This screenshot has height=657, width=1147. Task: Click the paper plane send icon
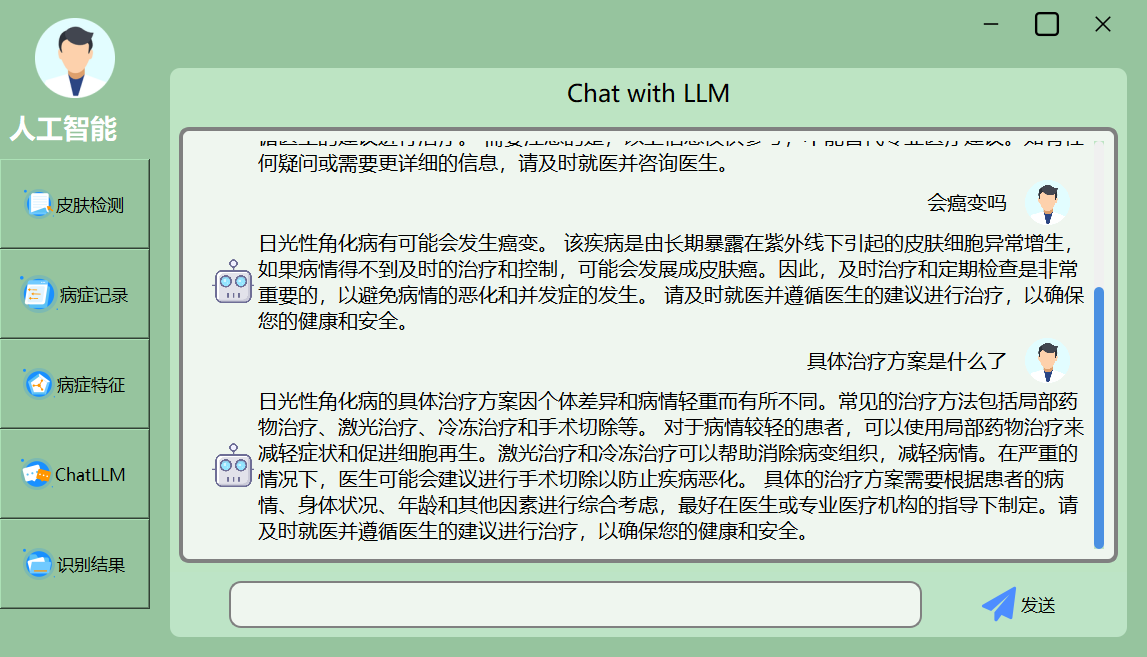(x=998, y=604)
